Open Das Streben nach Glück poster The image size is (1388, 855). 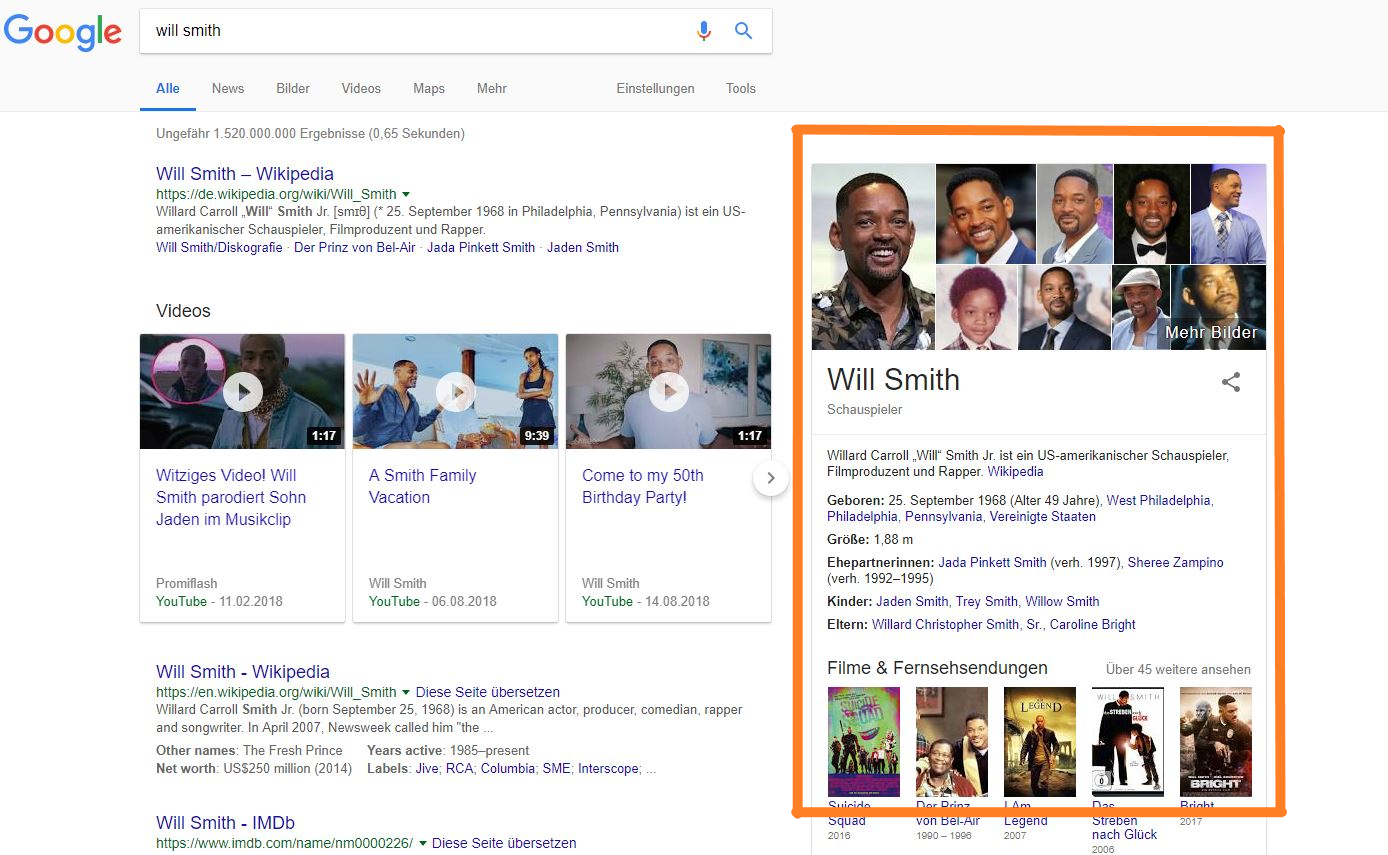pos(1127,741)
